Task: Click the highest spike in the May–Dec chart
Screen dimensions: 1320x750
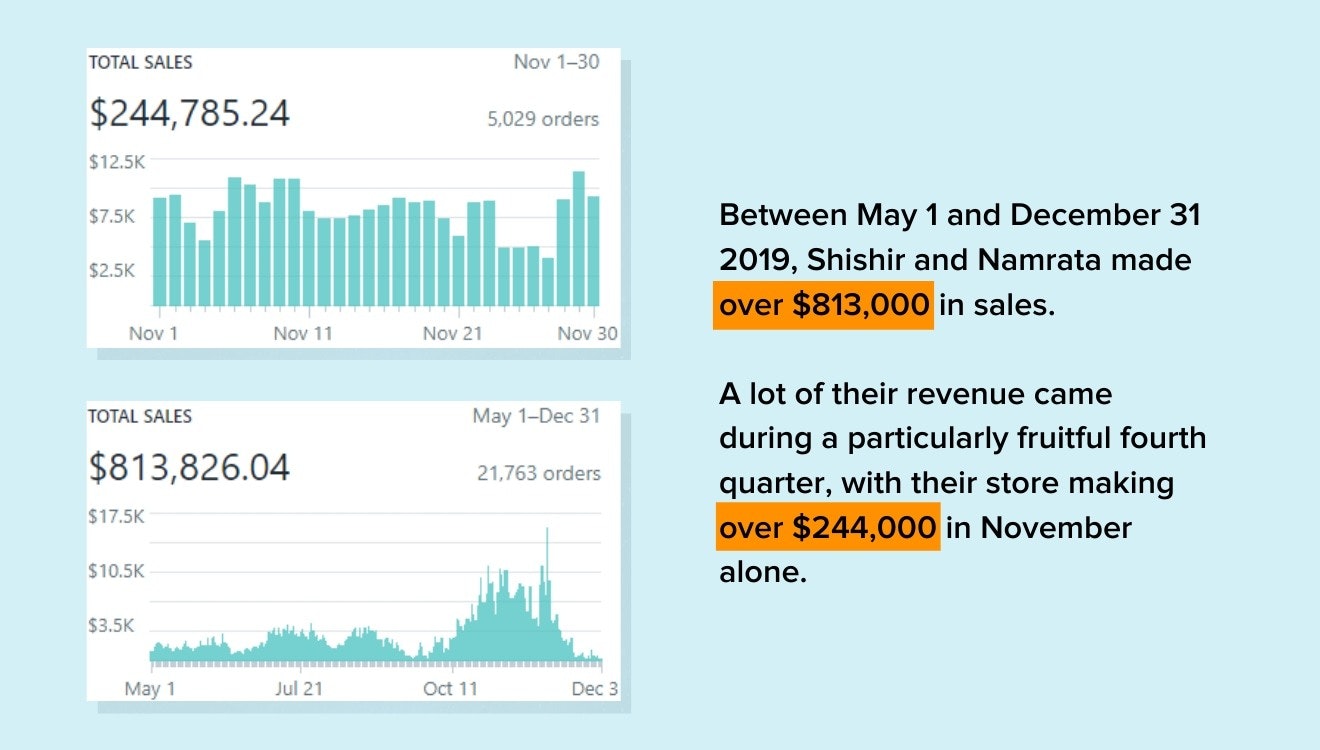Action: [547, 590]
